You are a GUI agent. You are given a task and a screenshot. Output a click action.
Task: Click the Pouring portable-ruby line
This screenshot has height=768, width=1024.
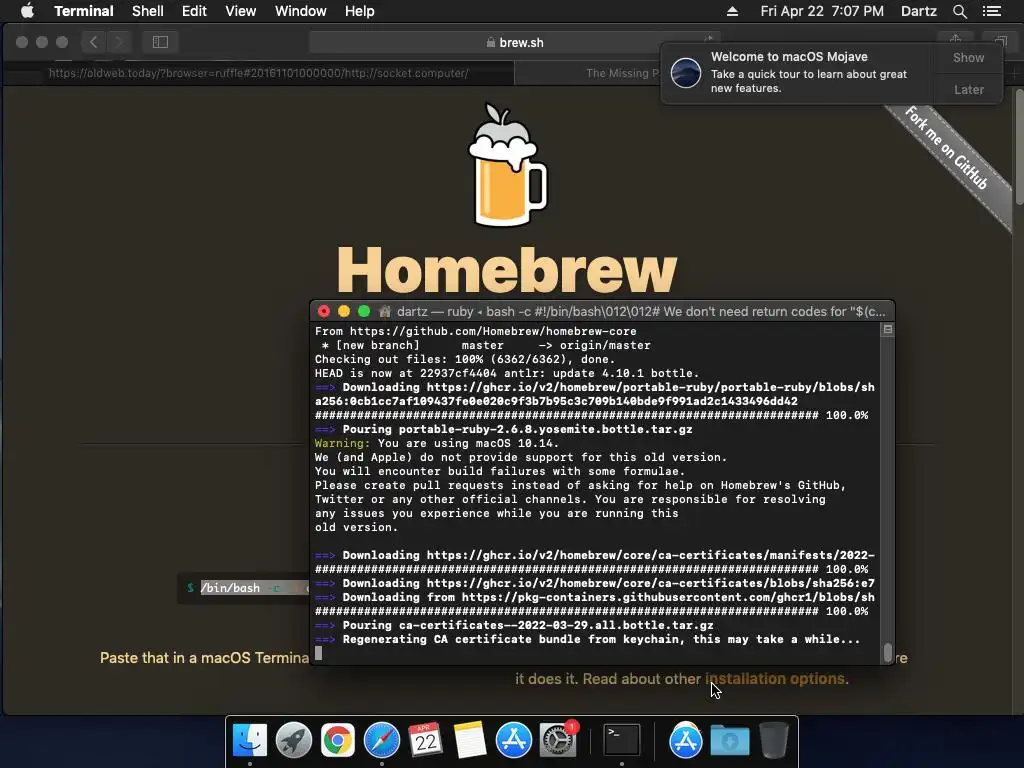coord(504,429)
